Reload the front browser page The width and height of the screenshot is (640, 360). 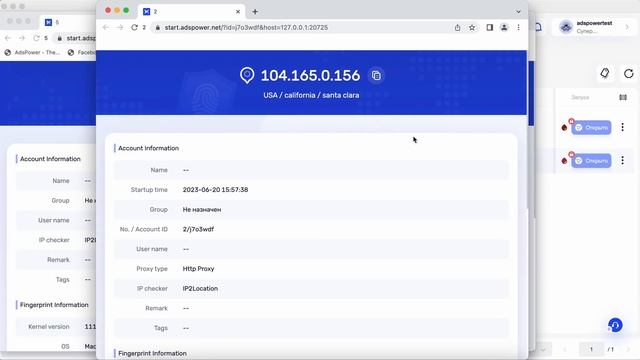pyautogui.click(x=134, y=27)
